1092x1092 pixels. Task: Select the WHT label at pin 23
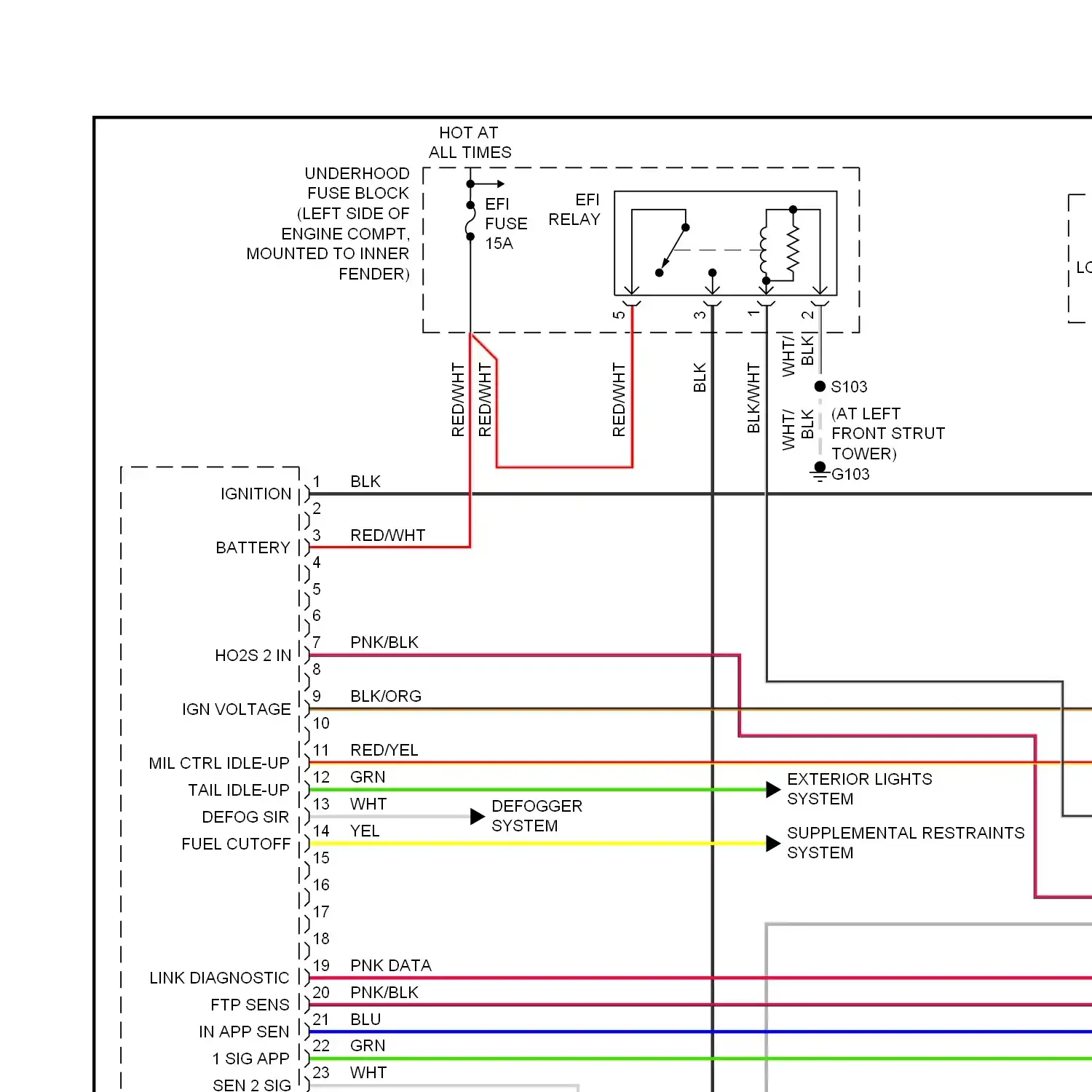tap(368, 1072)
